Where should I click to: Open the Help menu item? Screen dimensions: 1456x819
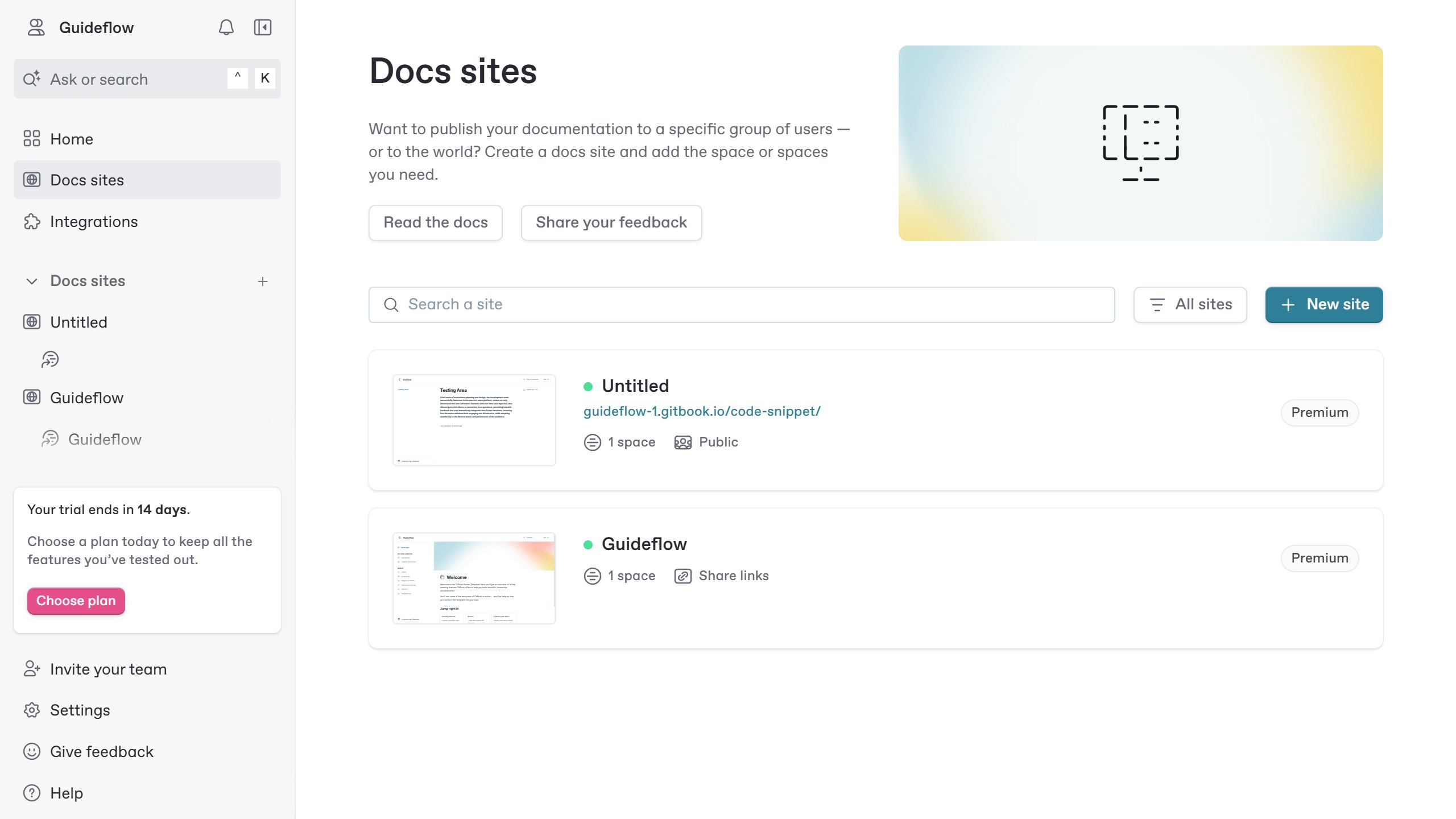(147, 793)
